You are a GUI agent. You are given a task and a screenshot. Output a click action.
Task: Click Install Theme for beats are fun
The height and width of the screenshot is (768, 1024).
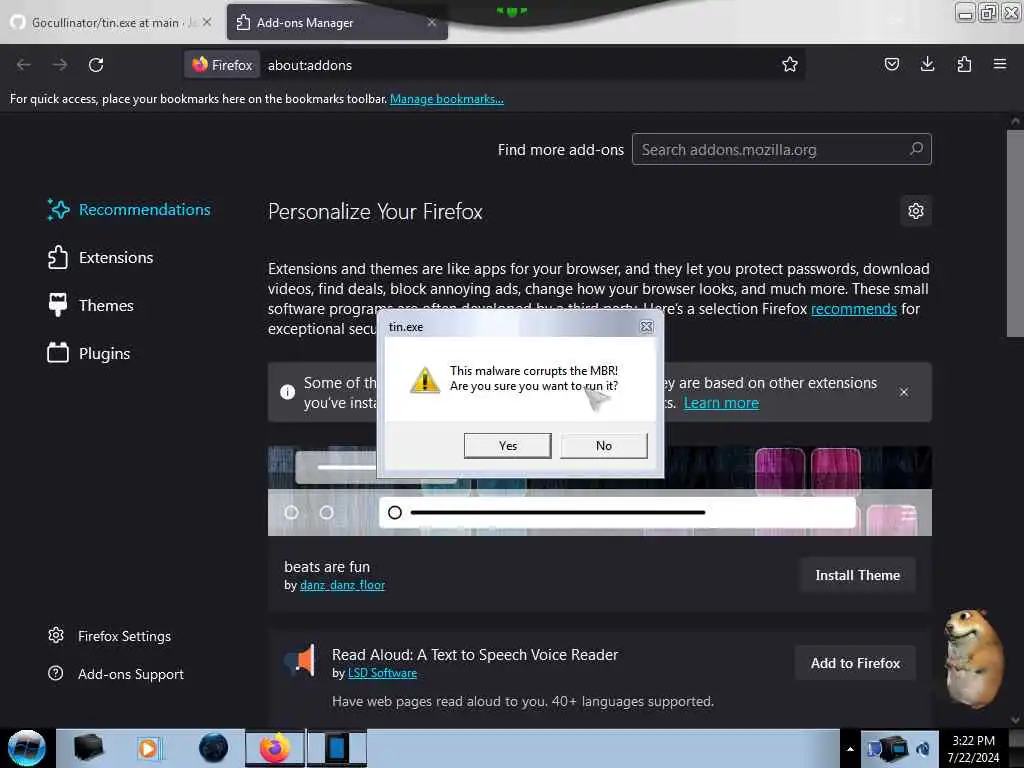click(857, 575)
